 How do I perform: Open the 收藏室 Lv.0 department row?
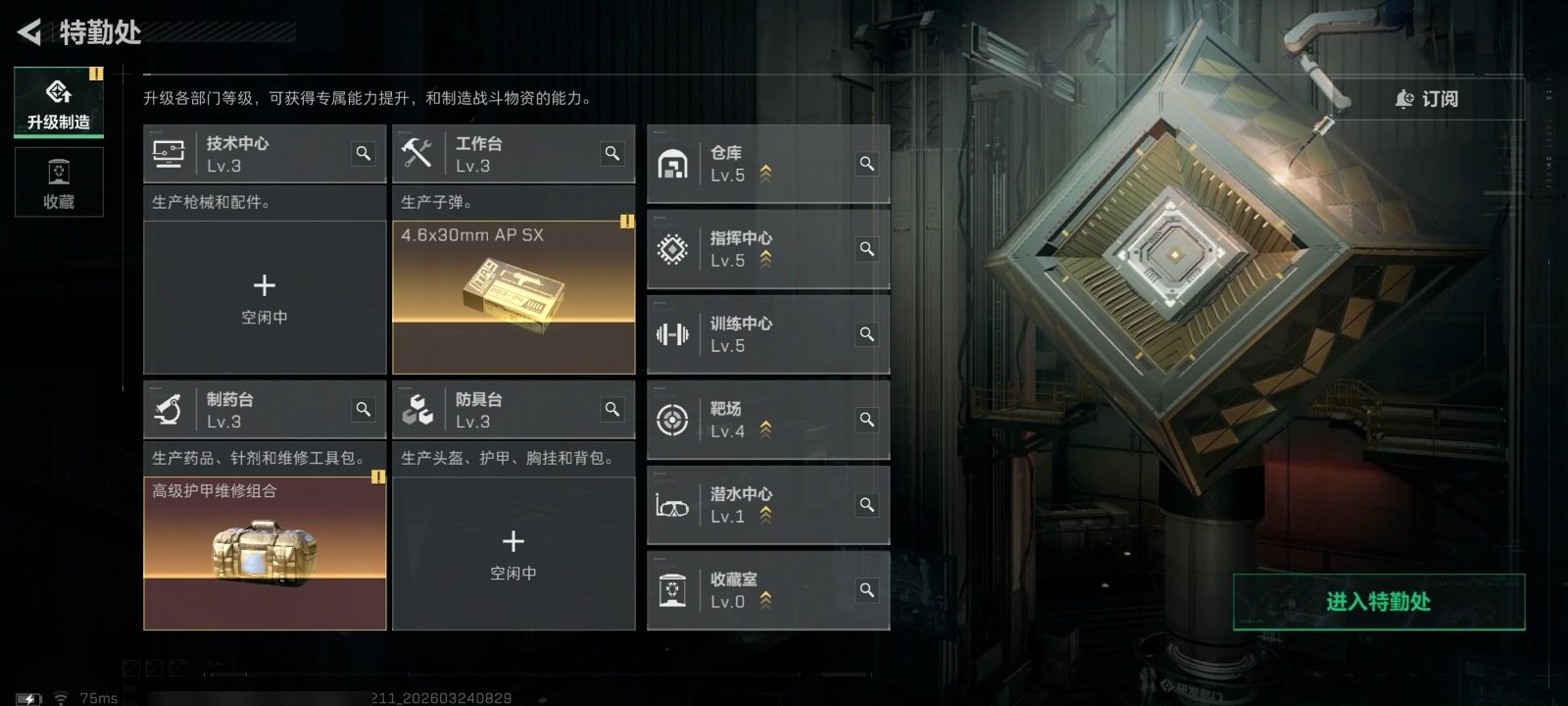768,590
